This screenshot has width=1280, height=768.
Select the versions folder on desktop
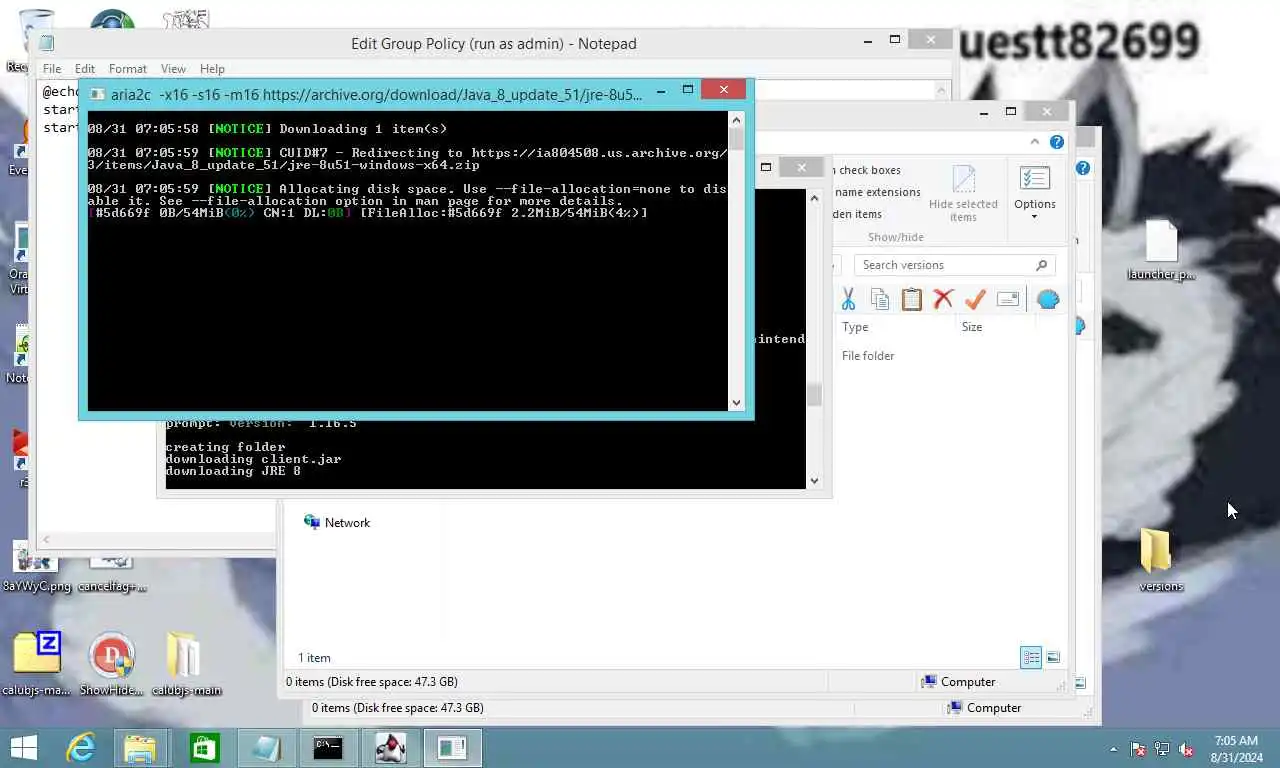click(1160, 560)
